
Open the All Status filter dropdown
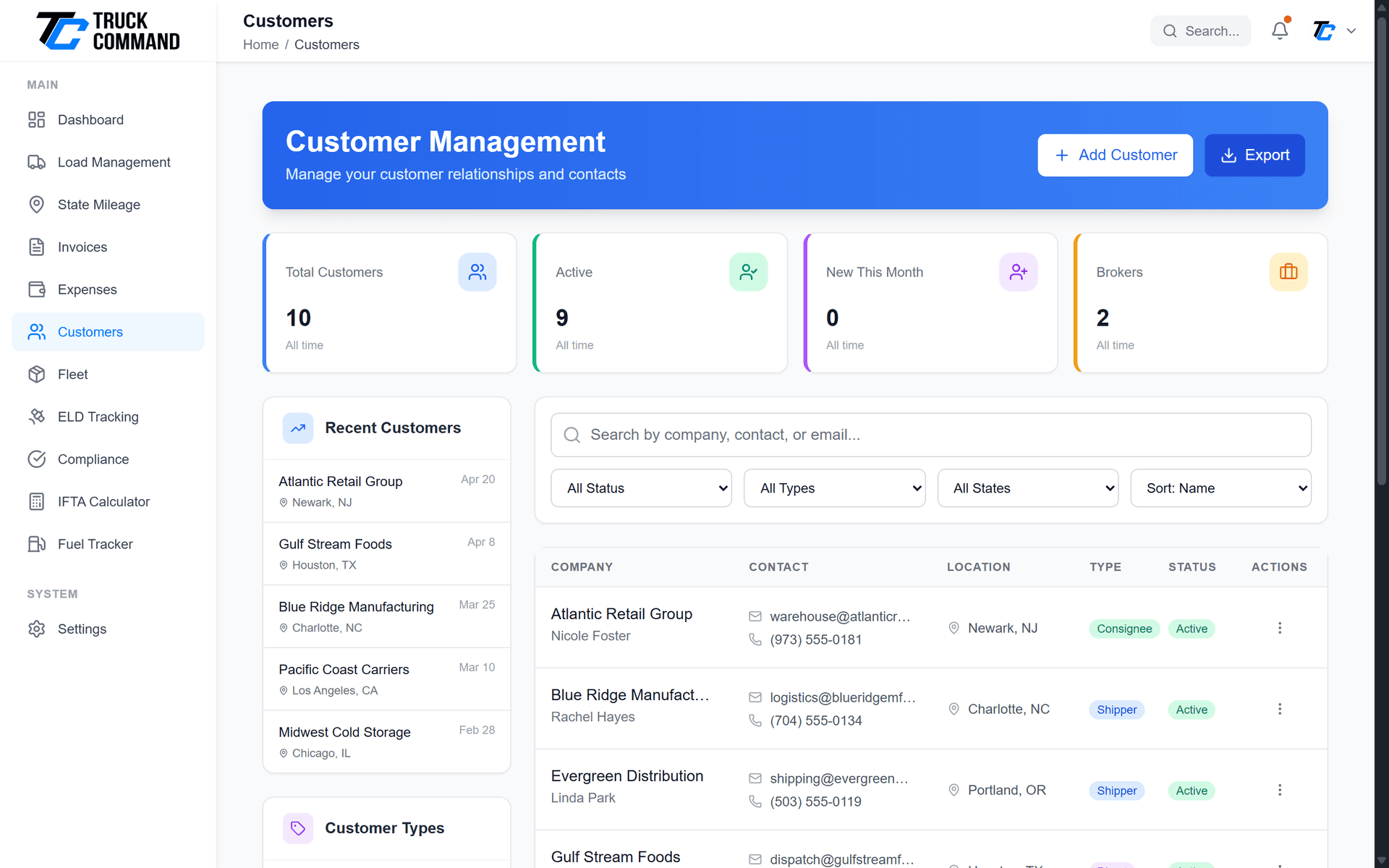(x=641, y=488)
